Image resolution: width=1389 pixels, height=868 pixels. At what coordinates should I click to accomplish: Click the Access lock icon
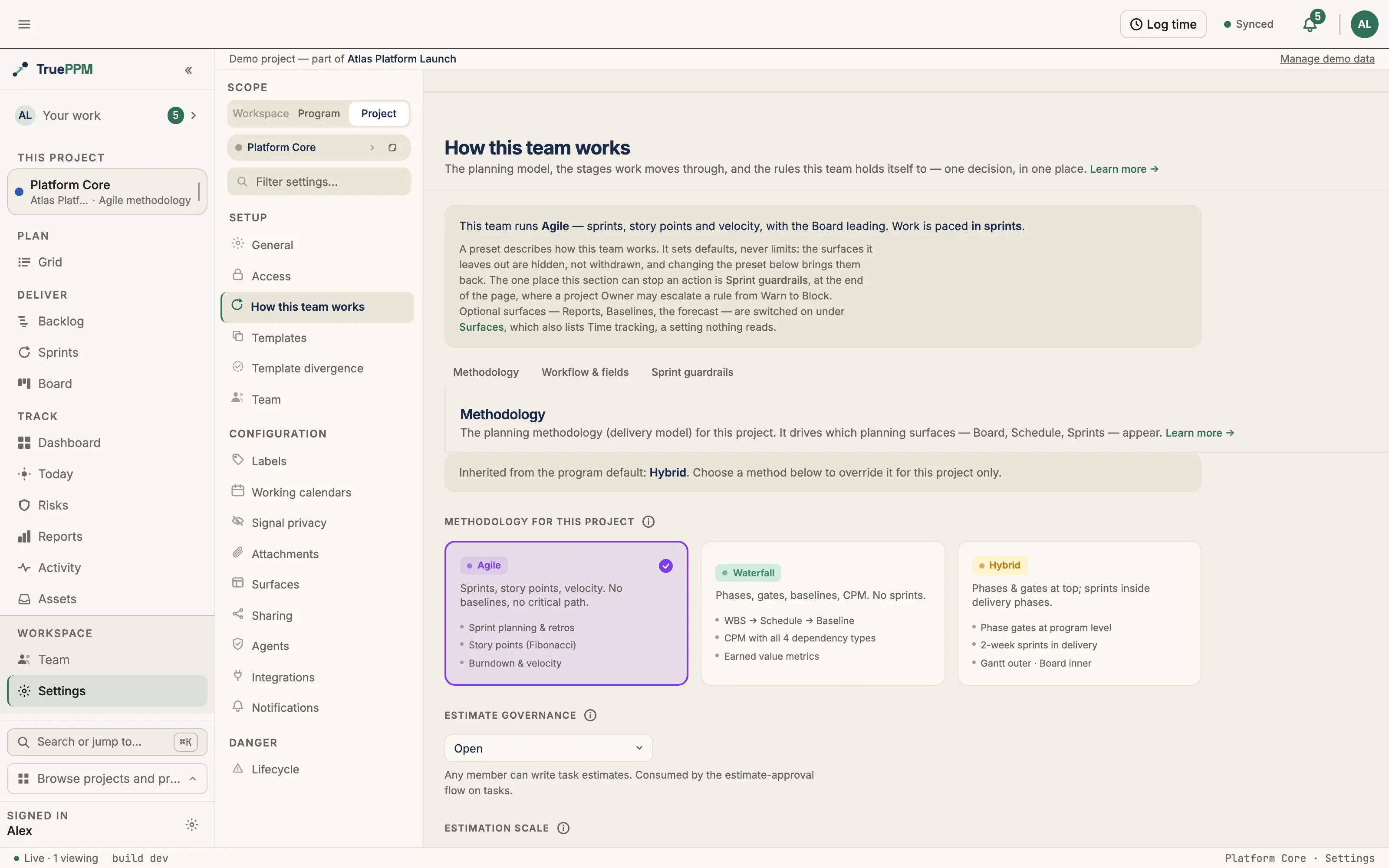click(237, 274)
